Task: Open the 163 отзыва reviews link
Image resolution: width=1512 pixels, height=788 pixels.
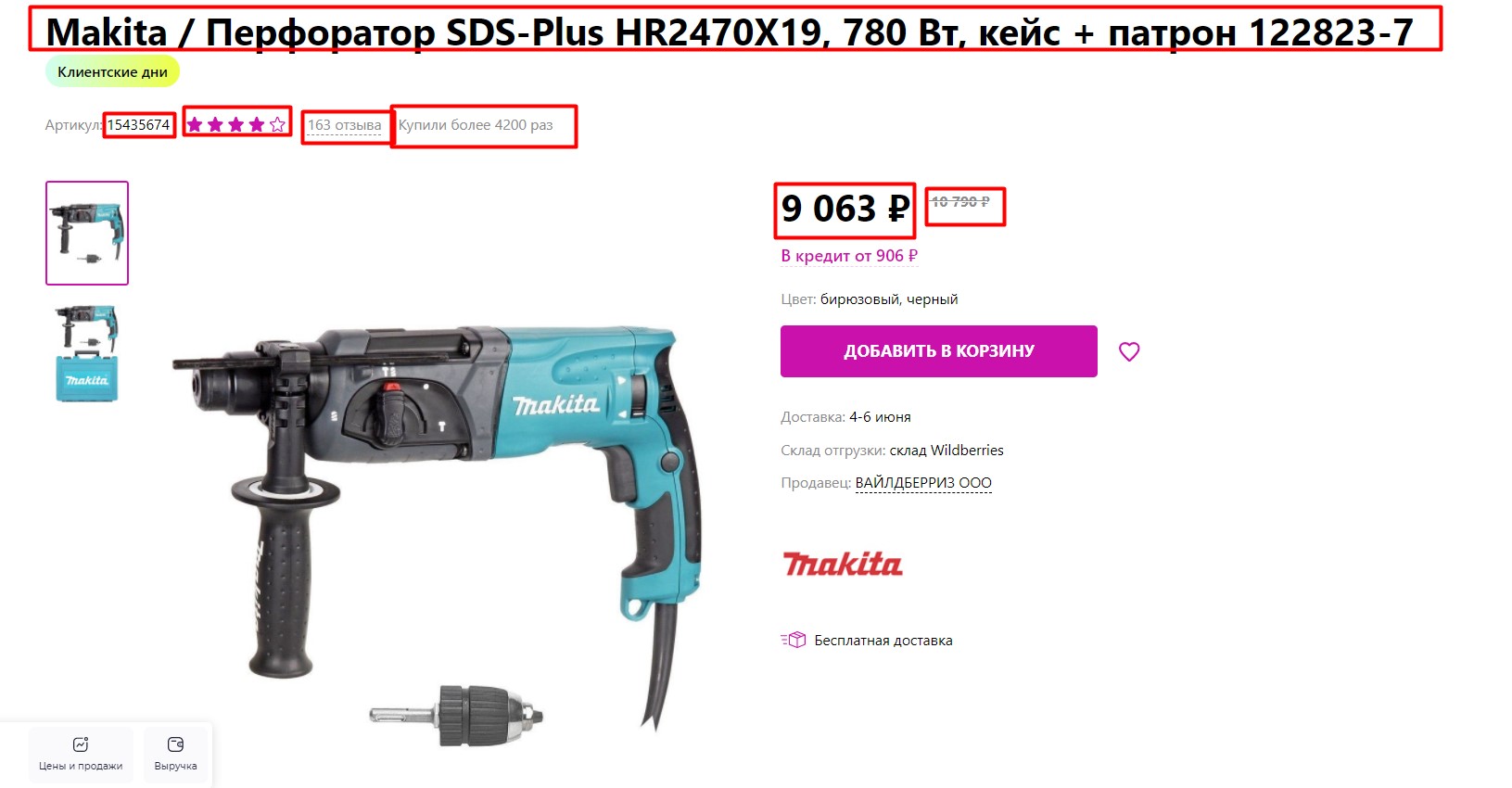Action: 344,125
